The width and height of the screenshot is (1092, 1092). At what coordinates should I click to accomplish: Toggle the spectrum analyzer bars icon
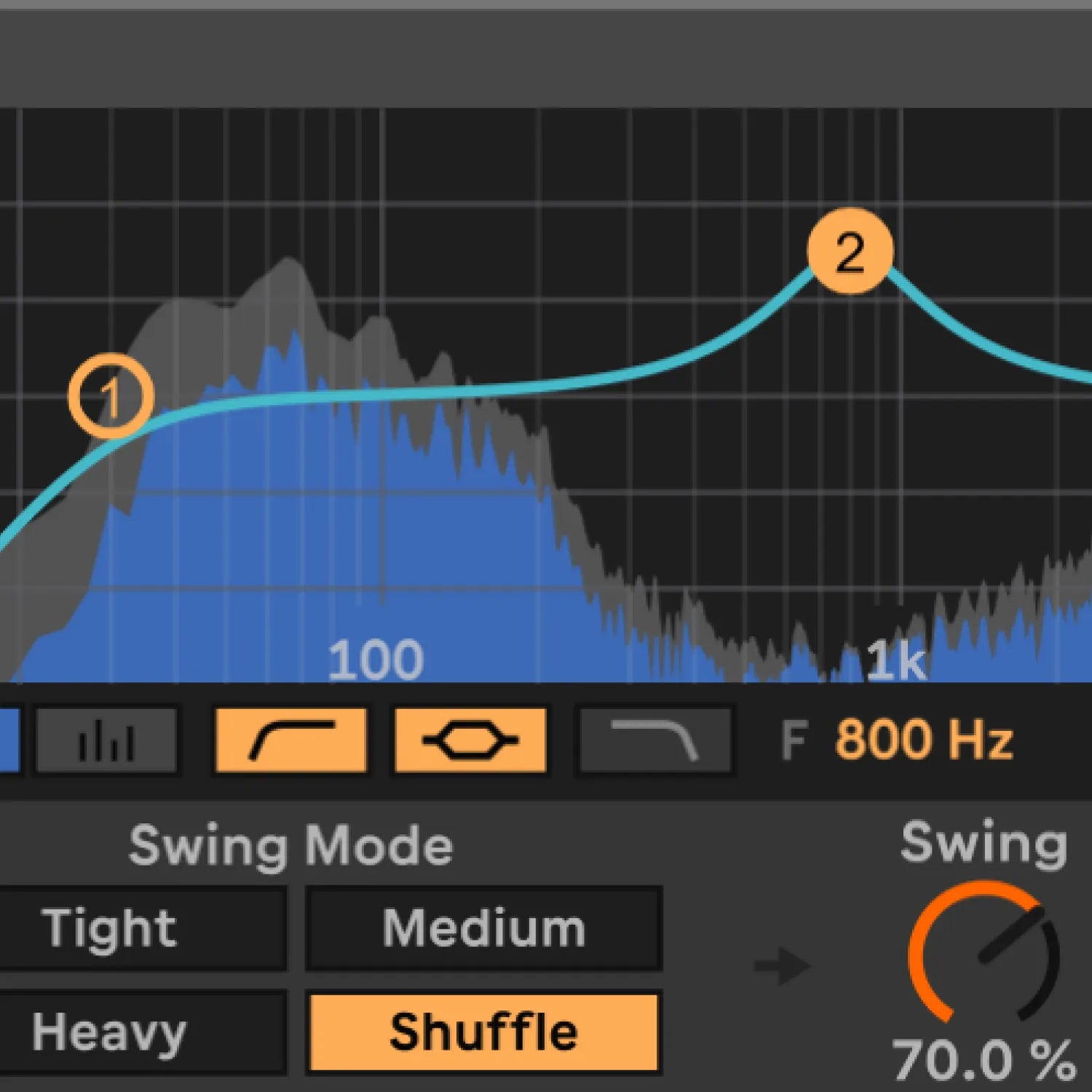(106, 740)
